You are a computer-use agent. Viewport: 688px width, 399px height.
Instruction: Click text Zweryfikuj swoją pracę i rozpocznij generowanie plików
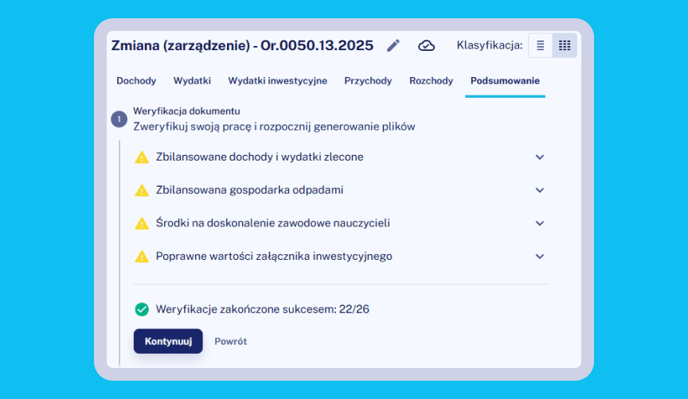pyautogui.click(x=274, y=127)
